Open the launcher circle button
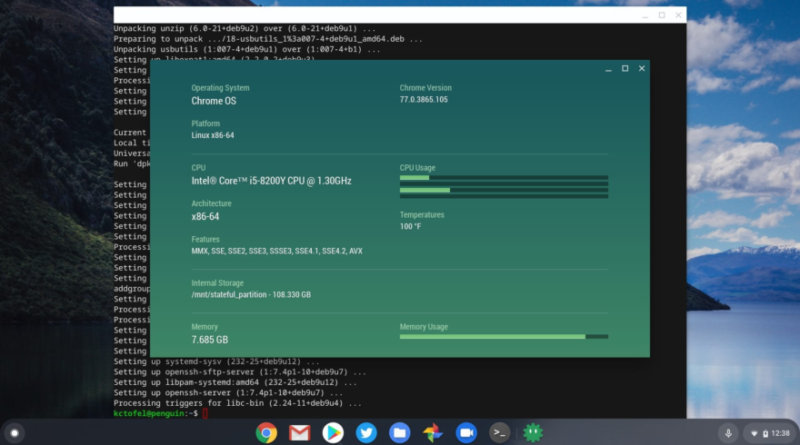The image size is (800, 445). (14, 433)
